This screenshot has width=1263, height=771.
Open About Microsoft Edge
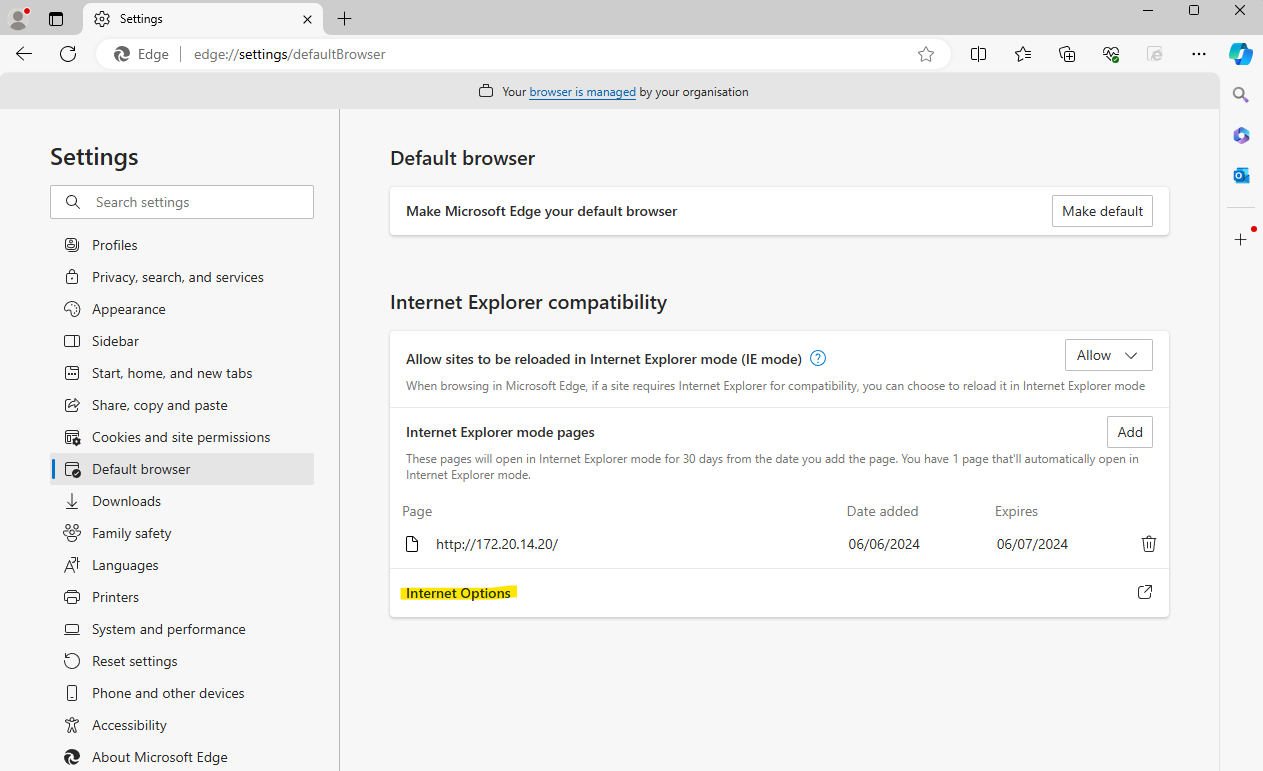(182, 757)
